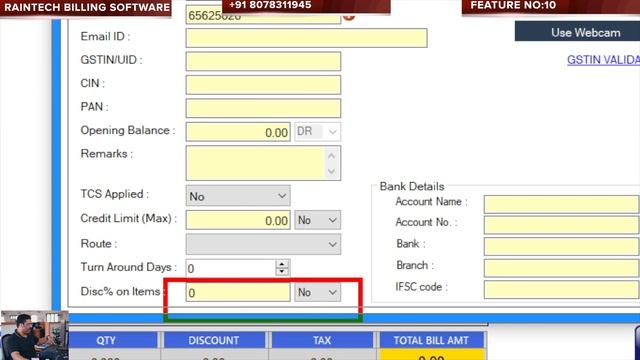Viewport: 640px width, 360px height.
Task: Click the Bank Details Account Name field
Action: (562, 204)
